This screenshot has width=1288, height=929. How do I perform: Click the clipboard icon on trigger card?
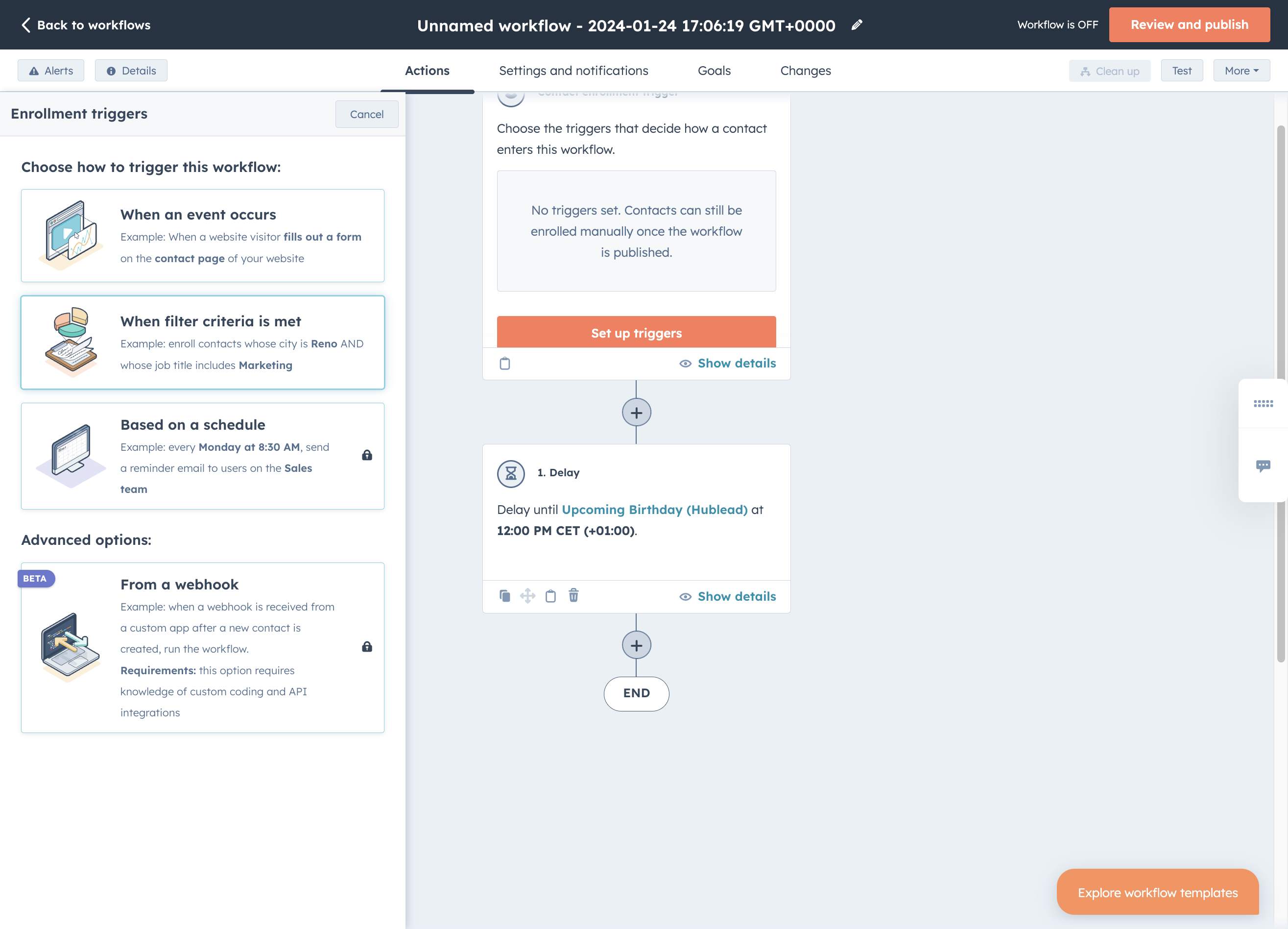click(x=505, y=363)
